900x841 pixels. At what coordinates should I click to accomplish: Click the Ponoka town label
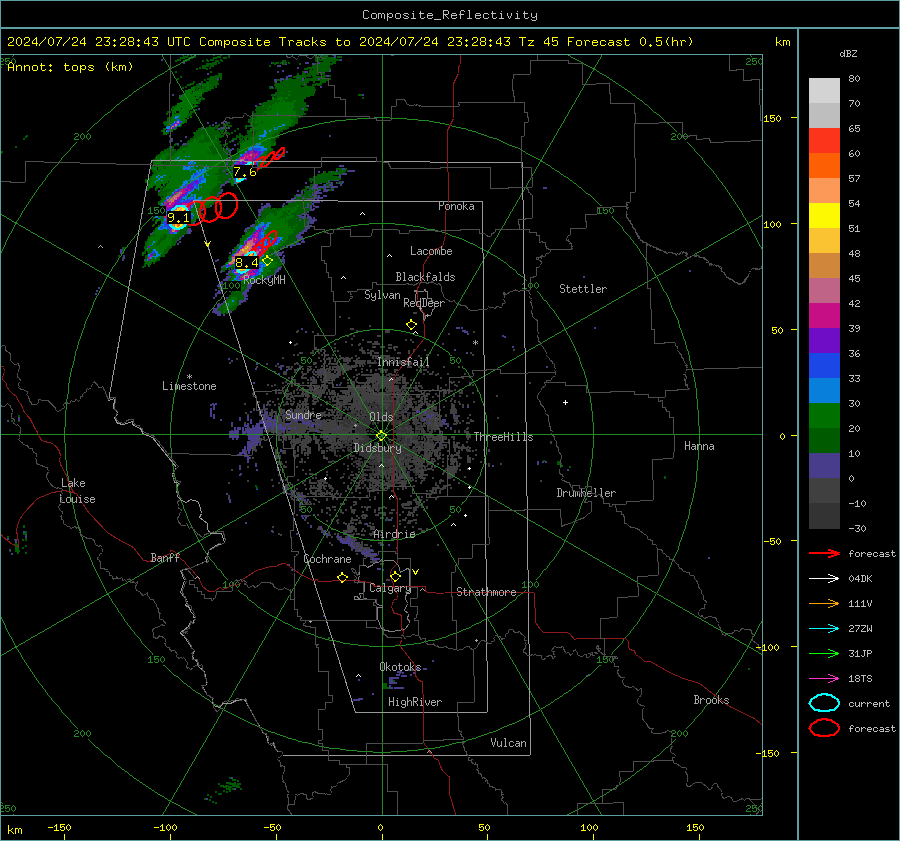click(x=456, y=206)
